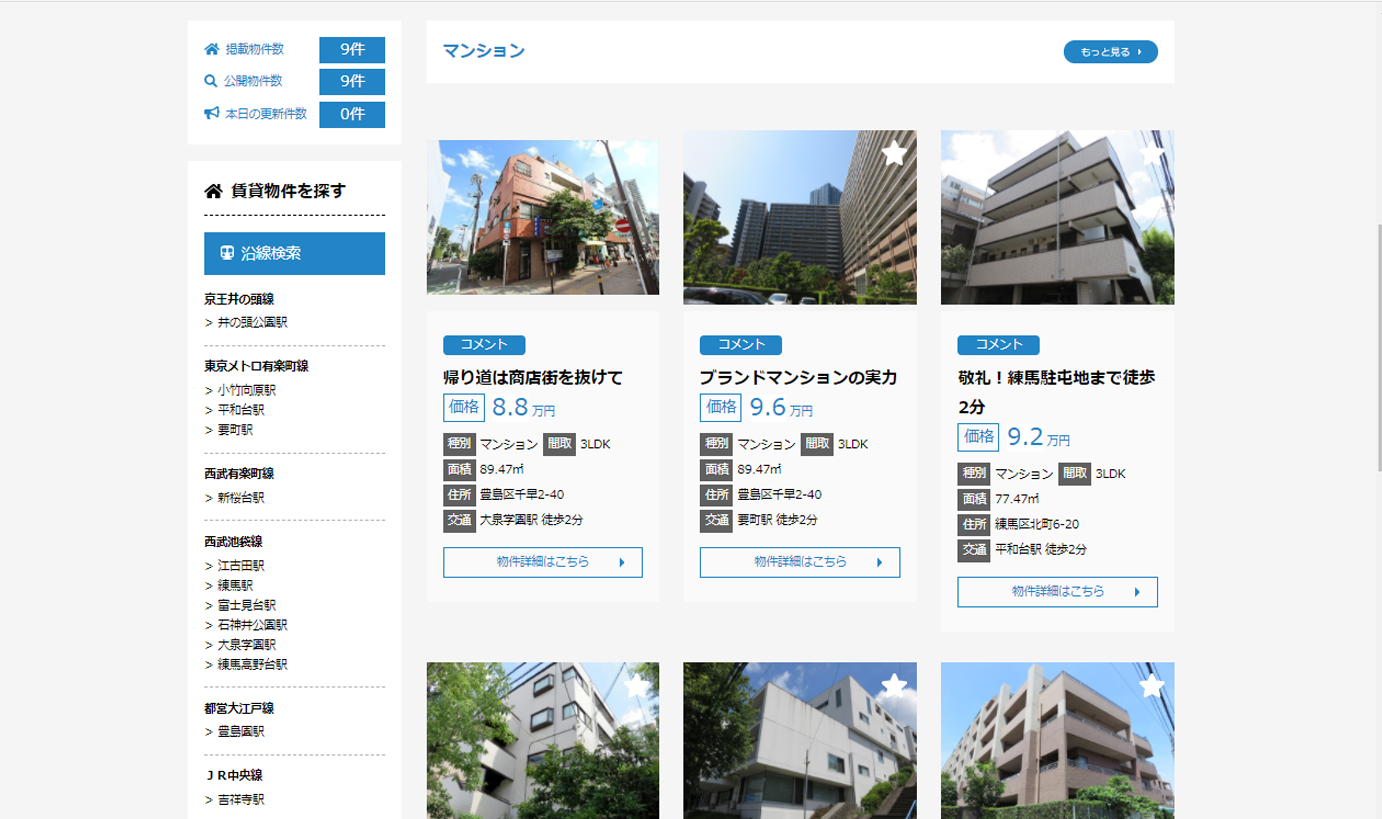Choose 練馬駅 under 西武池袋線
Screen dimensions: 1382x819
[235, 585]
